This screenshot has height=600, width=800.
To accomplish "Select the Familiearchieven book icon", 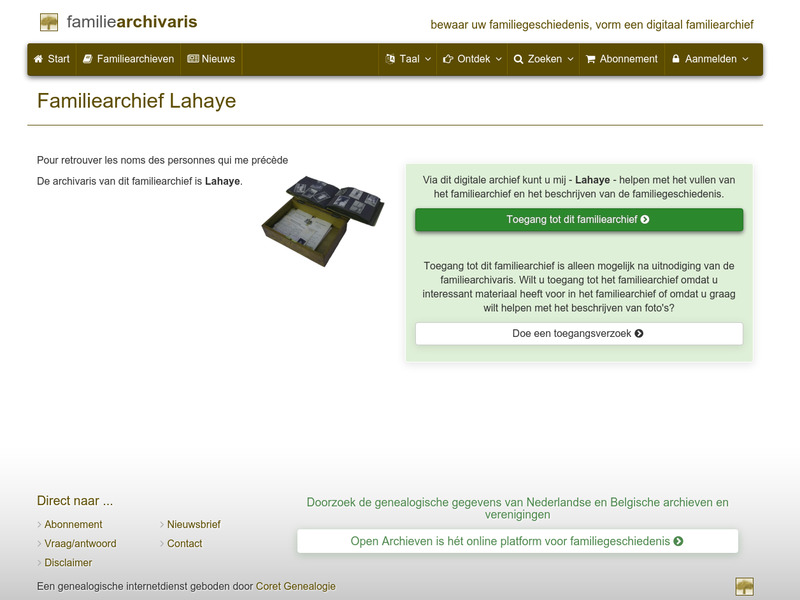I will tap(86, 59).
